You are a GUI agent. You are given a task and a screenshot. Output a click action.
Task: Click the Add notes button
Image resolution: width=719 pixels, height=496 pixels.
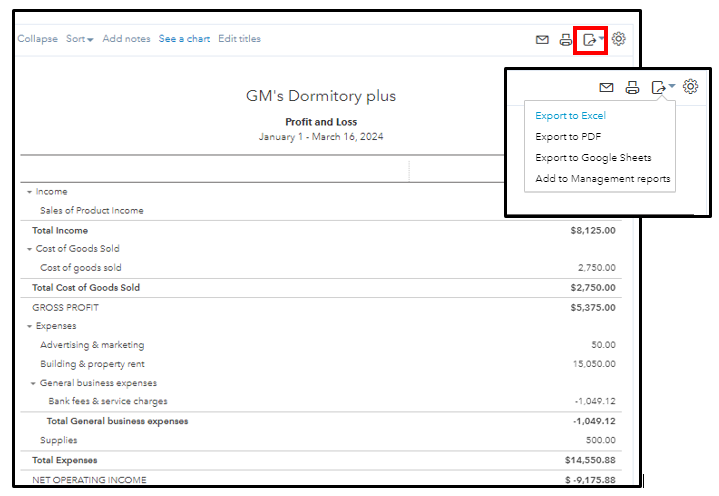click(126, 39)
